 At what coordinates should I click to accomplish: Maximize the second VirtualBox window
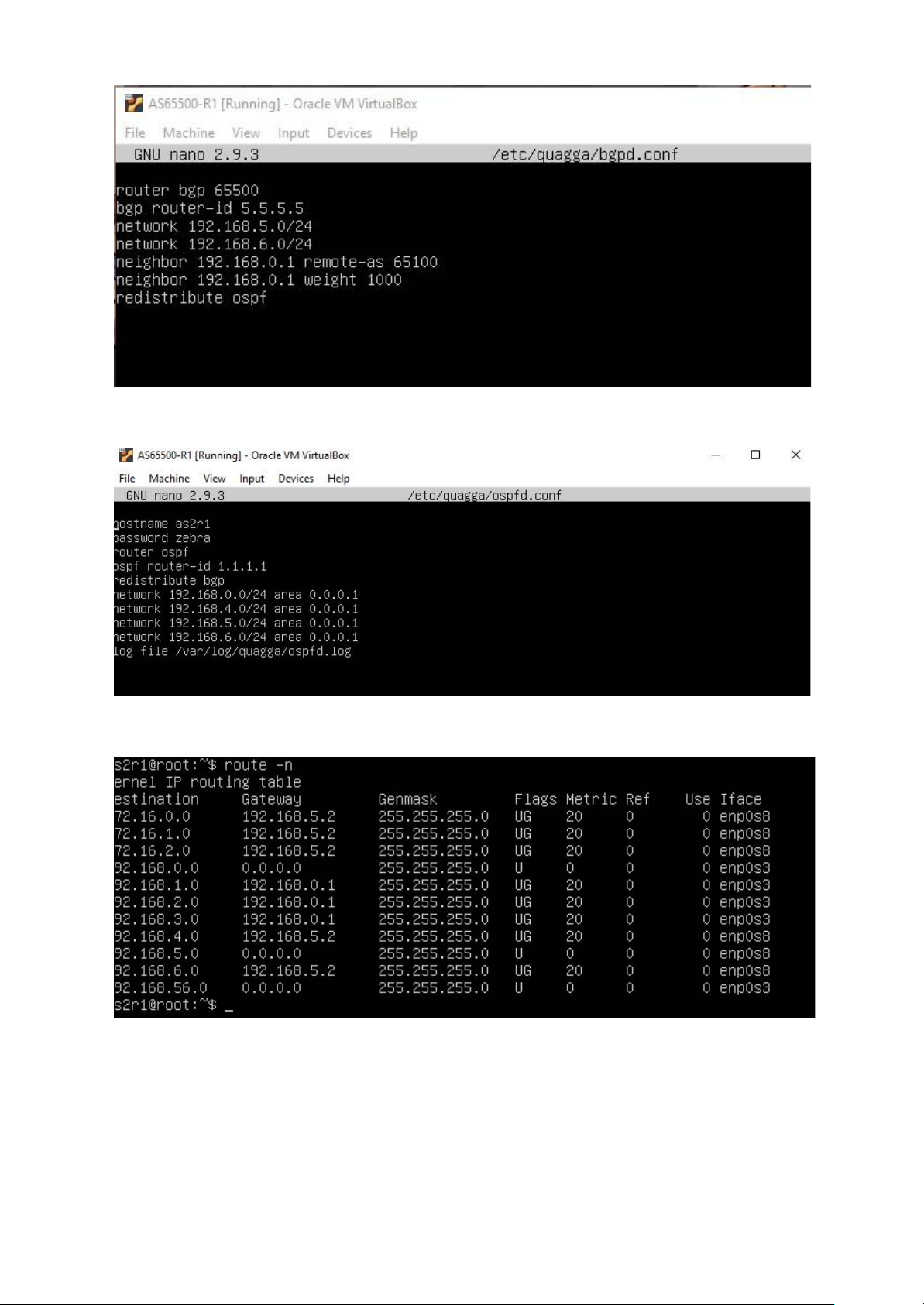pyautogui.click(x=755, y=455)
